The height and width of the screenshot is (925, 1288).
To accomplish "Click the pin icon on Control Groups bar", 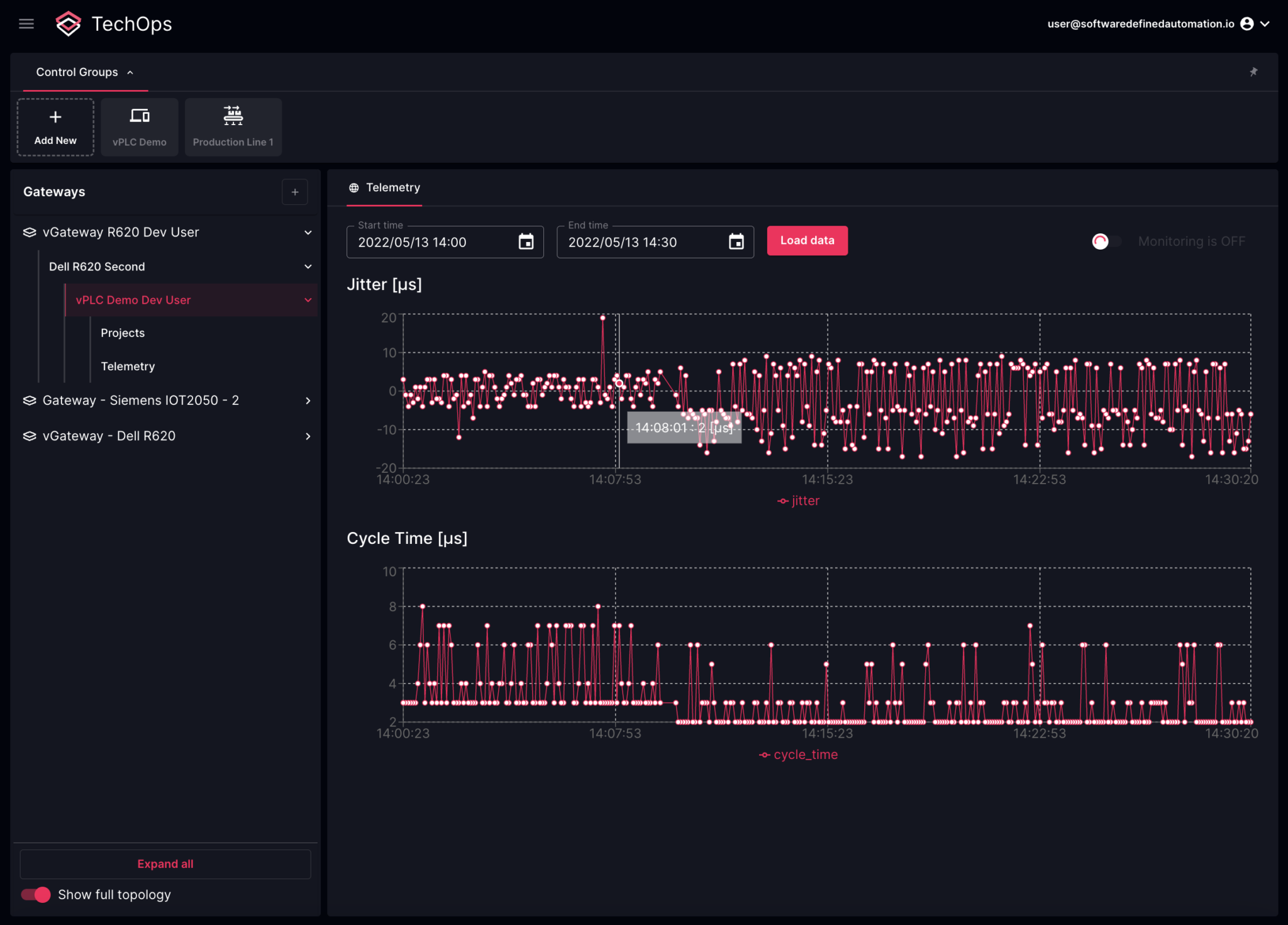I will click(1255, 72).
